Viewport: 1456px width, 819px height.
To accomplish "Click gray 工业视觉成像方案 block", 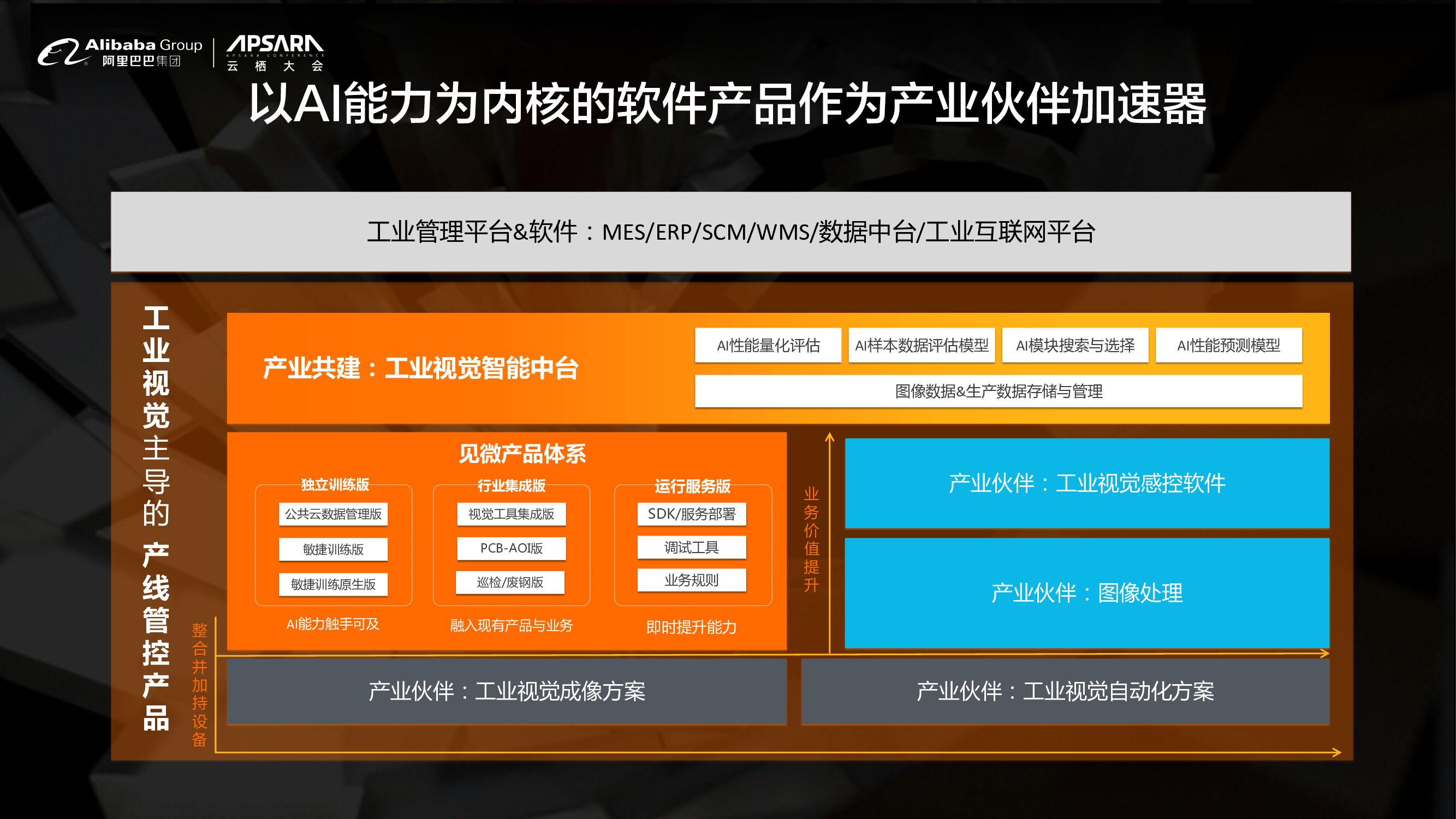I will pos(507,691).
